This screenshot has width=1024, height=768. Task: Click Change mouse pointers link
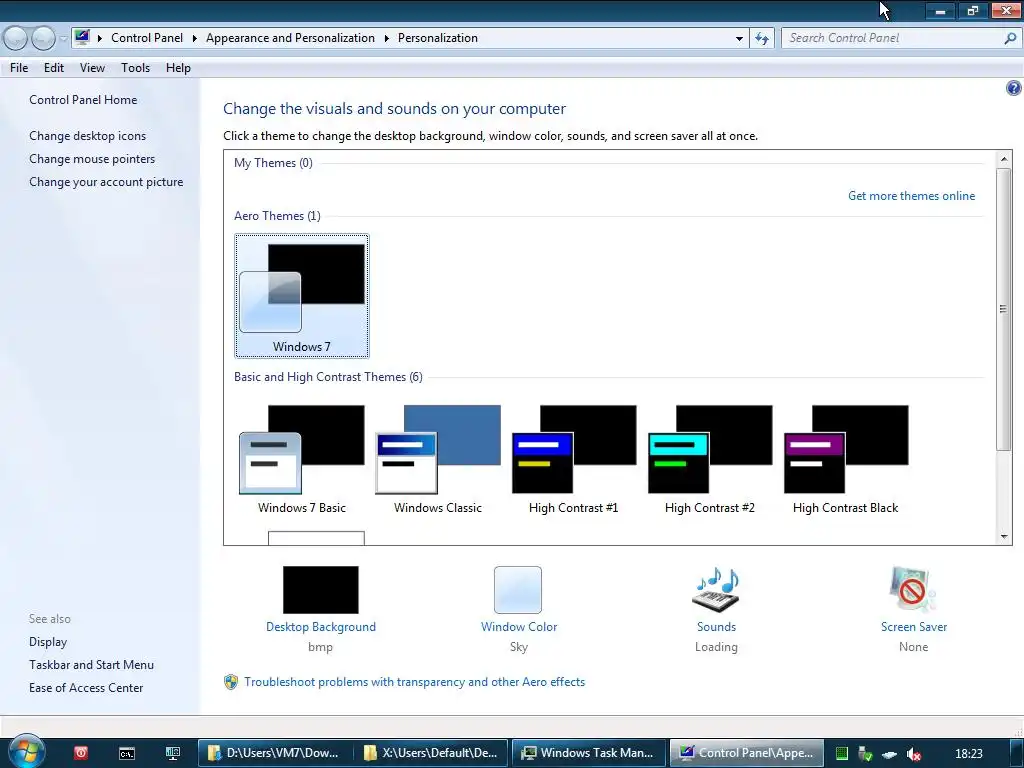(92, 159)
